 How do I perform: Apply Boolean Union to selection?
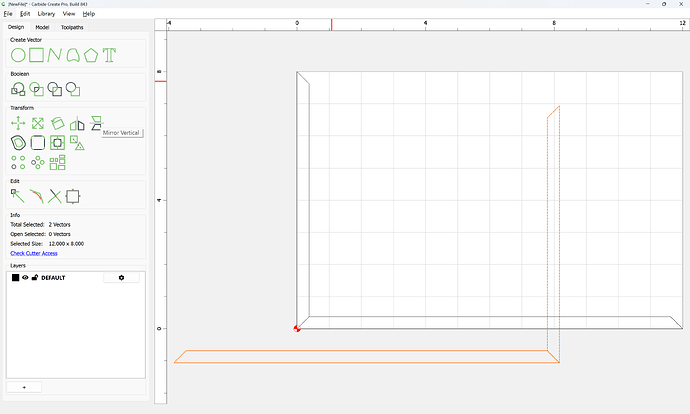[18, 89]
